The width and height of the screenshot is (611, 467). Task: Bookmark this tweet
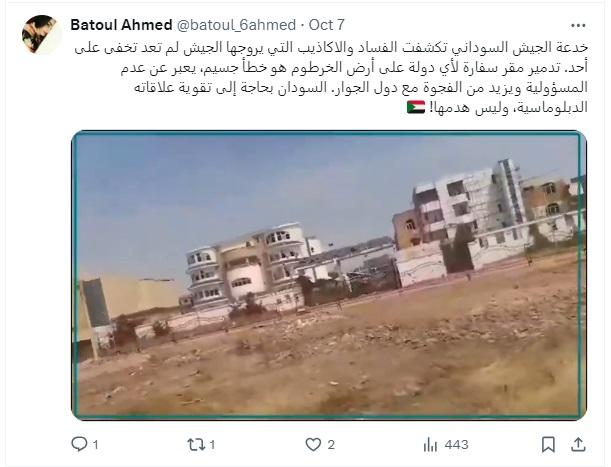click(x=548, y=444)
